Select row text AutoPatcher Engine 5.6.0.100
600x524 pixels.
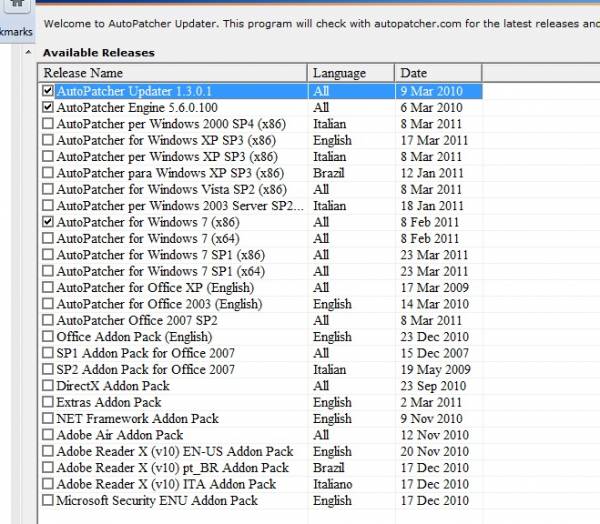[x=137, y=108]
